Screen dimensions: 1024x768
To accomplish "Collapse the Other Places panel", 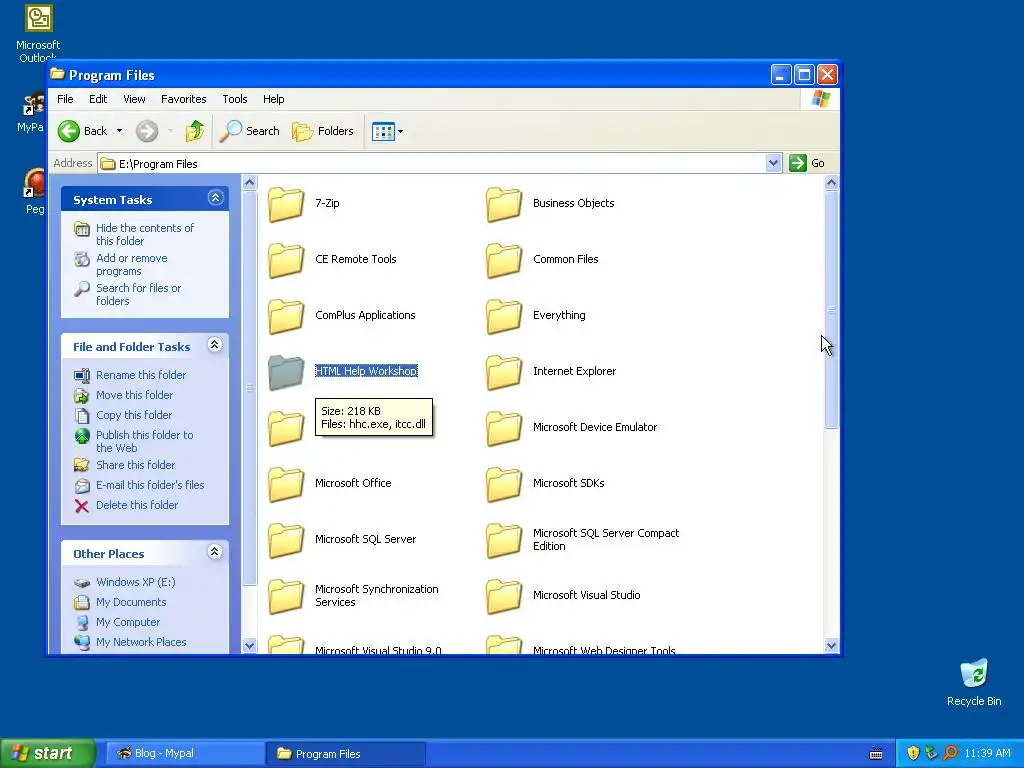I will tap(214, 552).
